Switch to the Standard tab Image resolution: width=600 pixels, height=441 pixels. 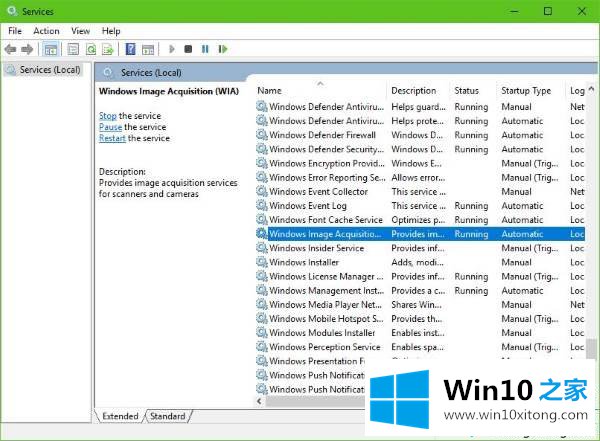pyautogui.click(x=168, y=416)
